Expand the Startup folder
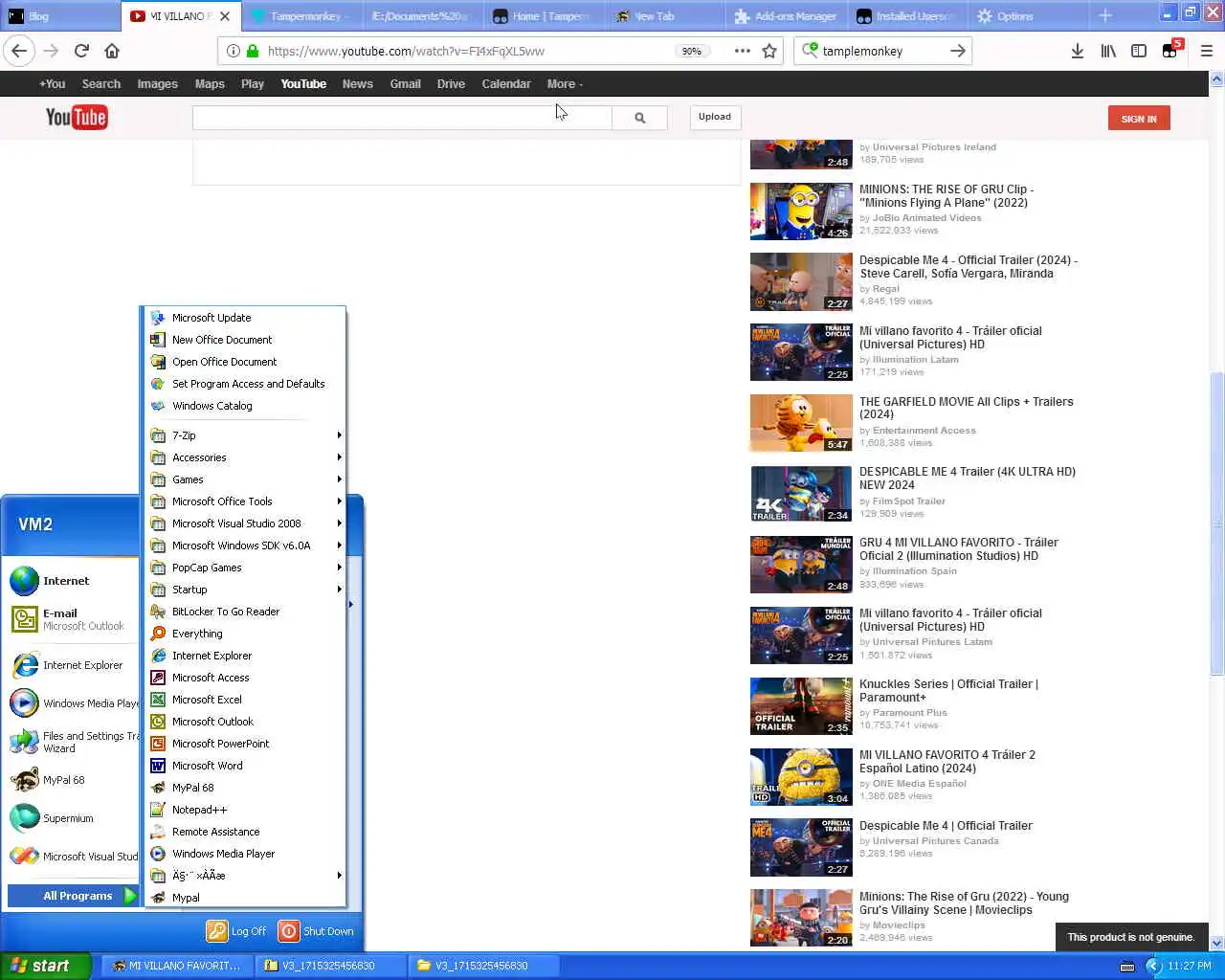The width and height of the screenshot is (1225, 980). tap(245, 590)
